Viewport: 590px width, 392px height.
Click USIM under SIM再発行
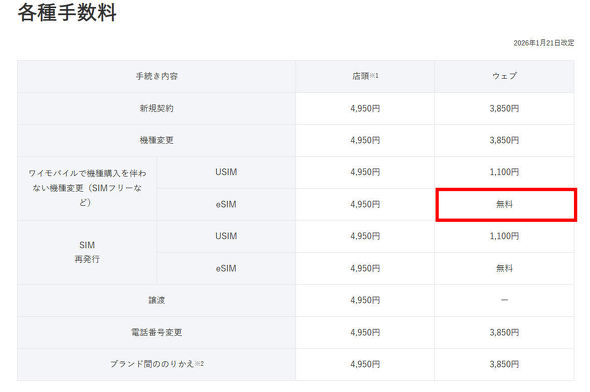(x=226, y=236)
